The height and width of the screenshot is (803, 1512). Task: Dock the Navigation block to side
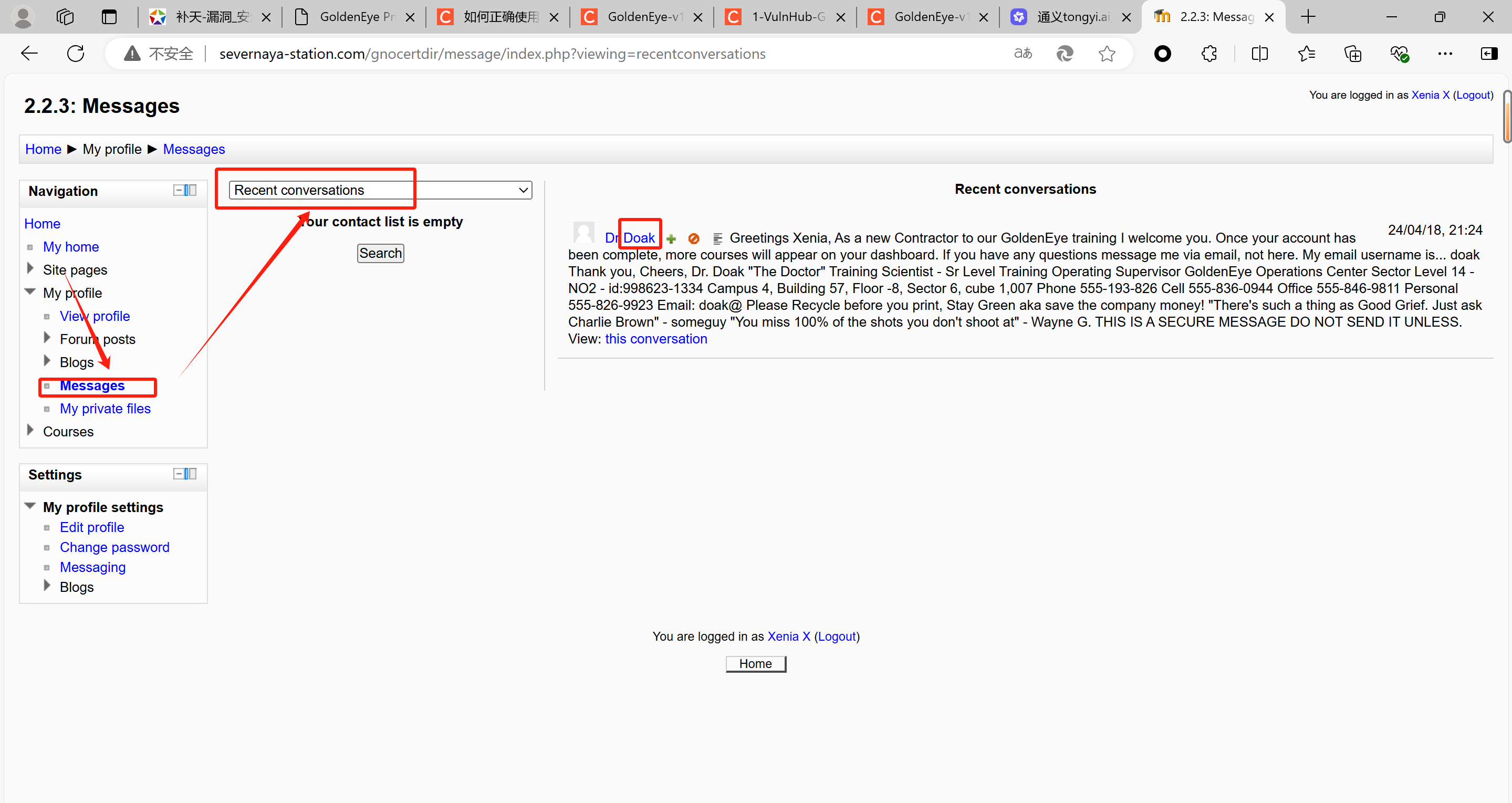[191, 190]
